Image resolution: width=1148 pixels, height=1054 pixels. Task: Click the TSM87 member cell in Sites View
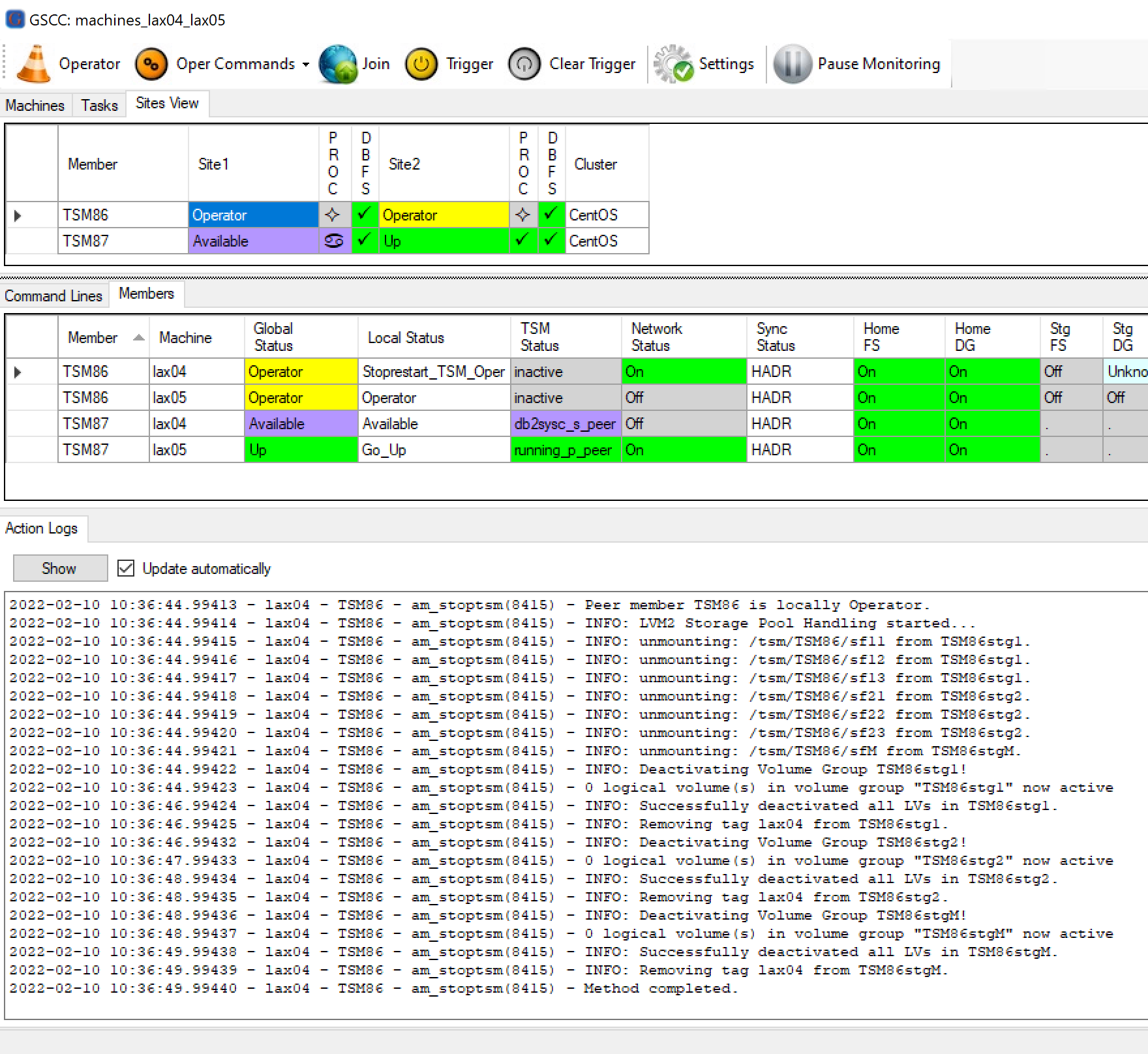pyautogui.click(x=123, y=241)
